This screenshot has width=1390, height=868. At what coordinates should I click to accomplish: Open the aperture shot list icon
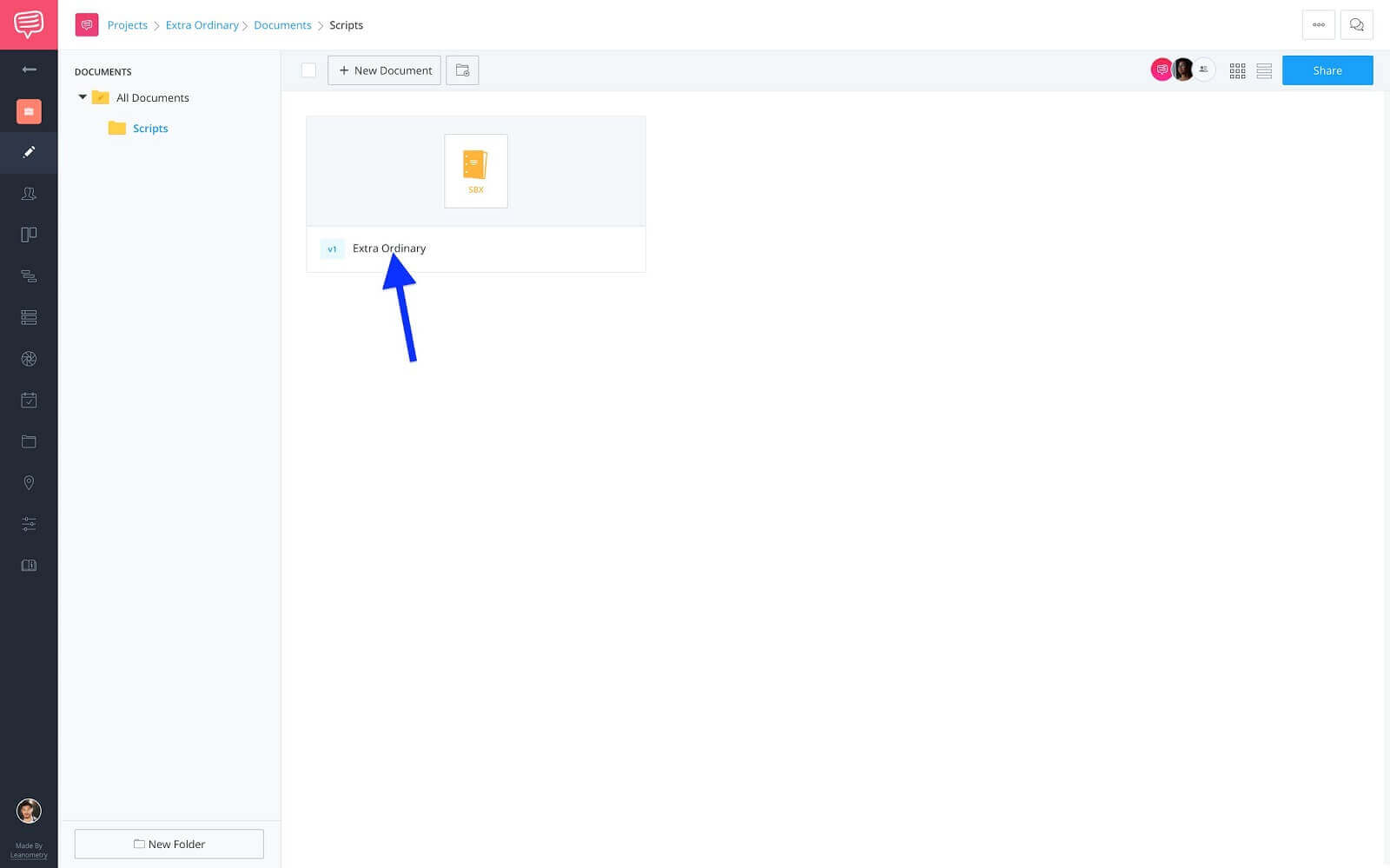click(29, 359)
